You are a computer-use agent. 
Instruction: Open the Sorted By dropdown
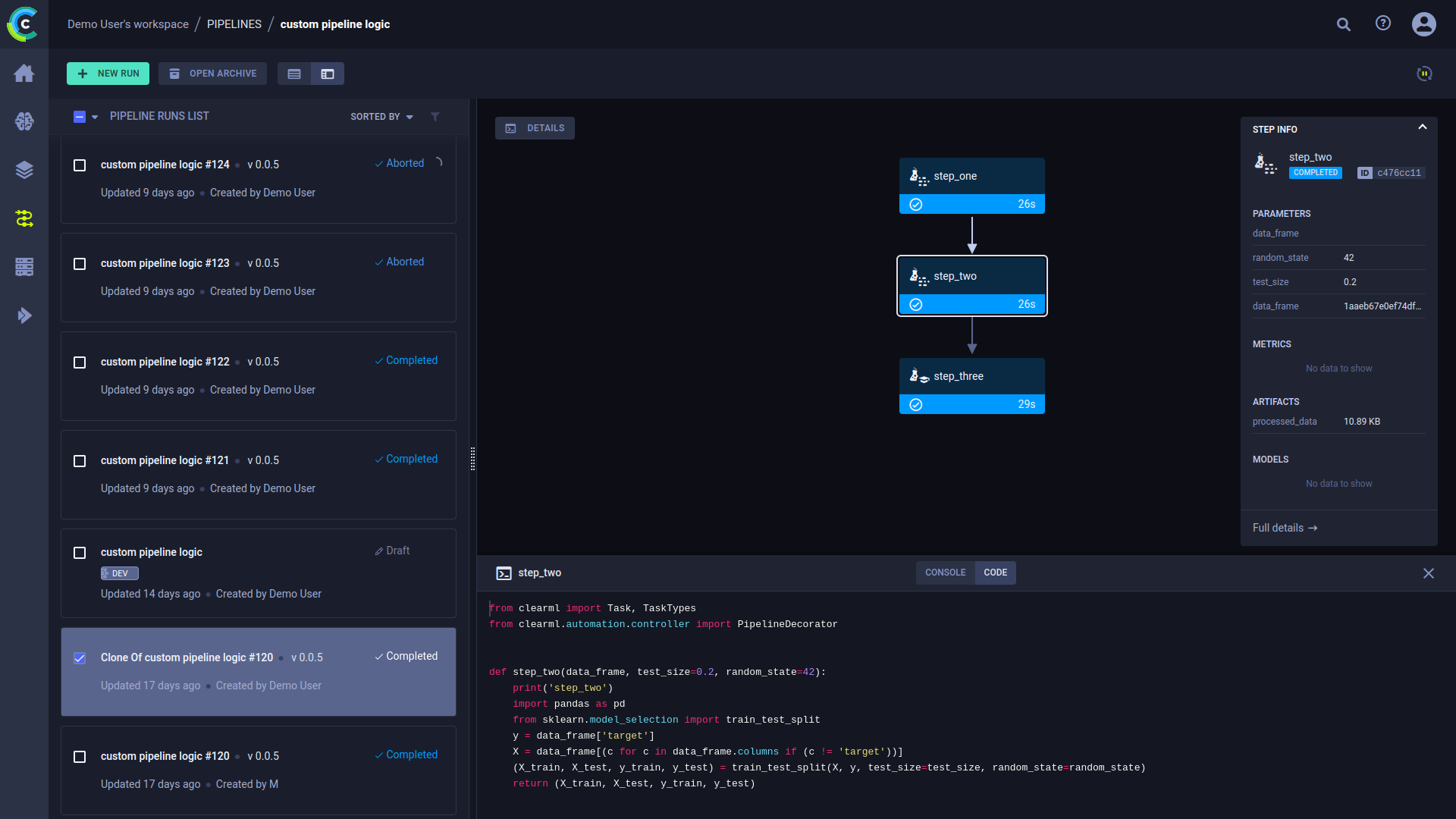click(x=382, y=117)
